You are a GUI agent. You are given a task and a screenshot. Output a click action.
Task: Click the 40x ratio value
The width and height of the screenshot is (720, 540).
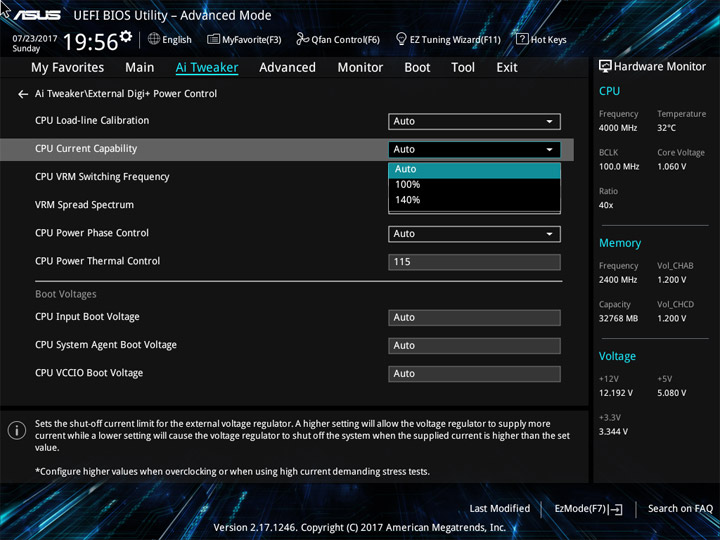606,205
